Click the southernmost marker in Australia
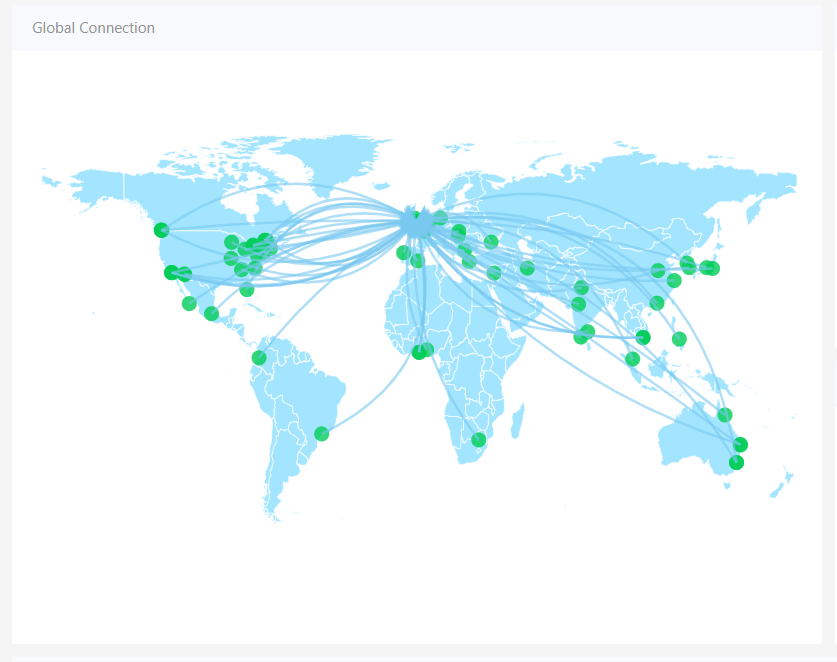Viewport: 837px width, 662px height. 736,462
